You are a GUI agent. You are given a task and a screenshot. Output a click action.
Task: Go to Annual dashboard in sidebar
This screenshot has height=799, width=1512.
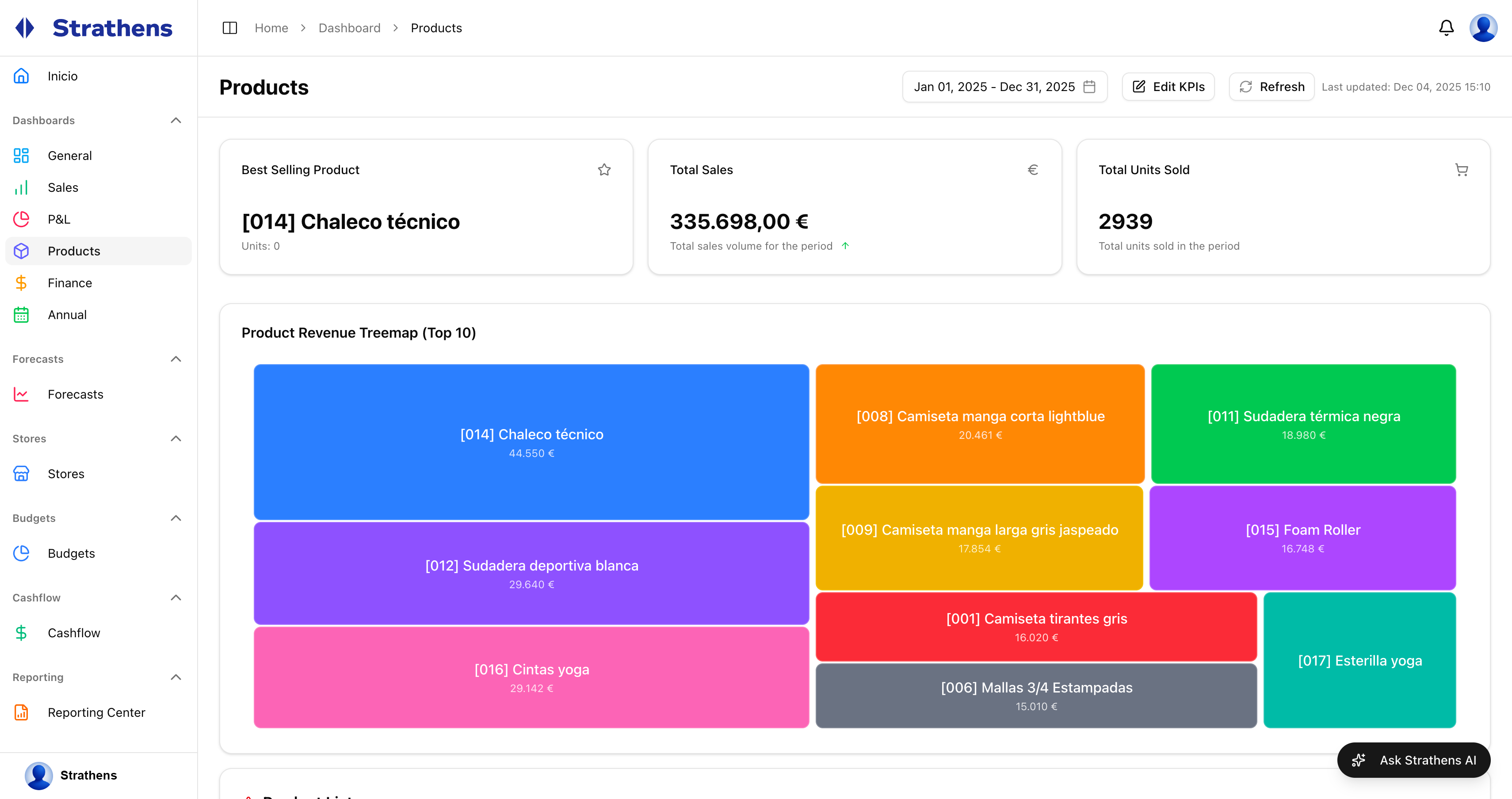(67, 315)
